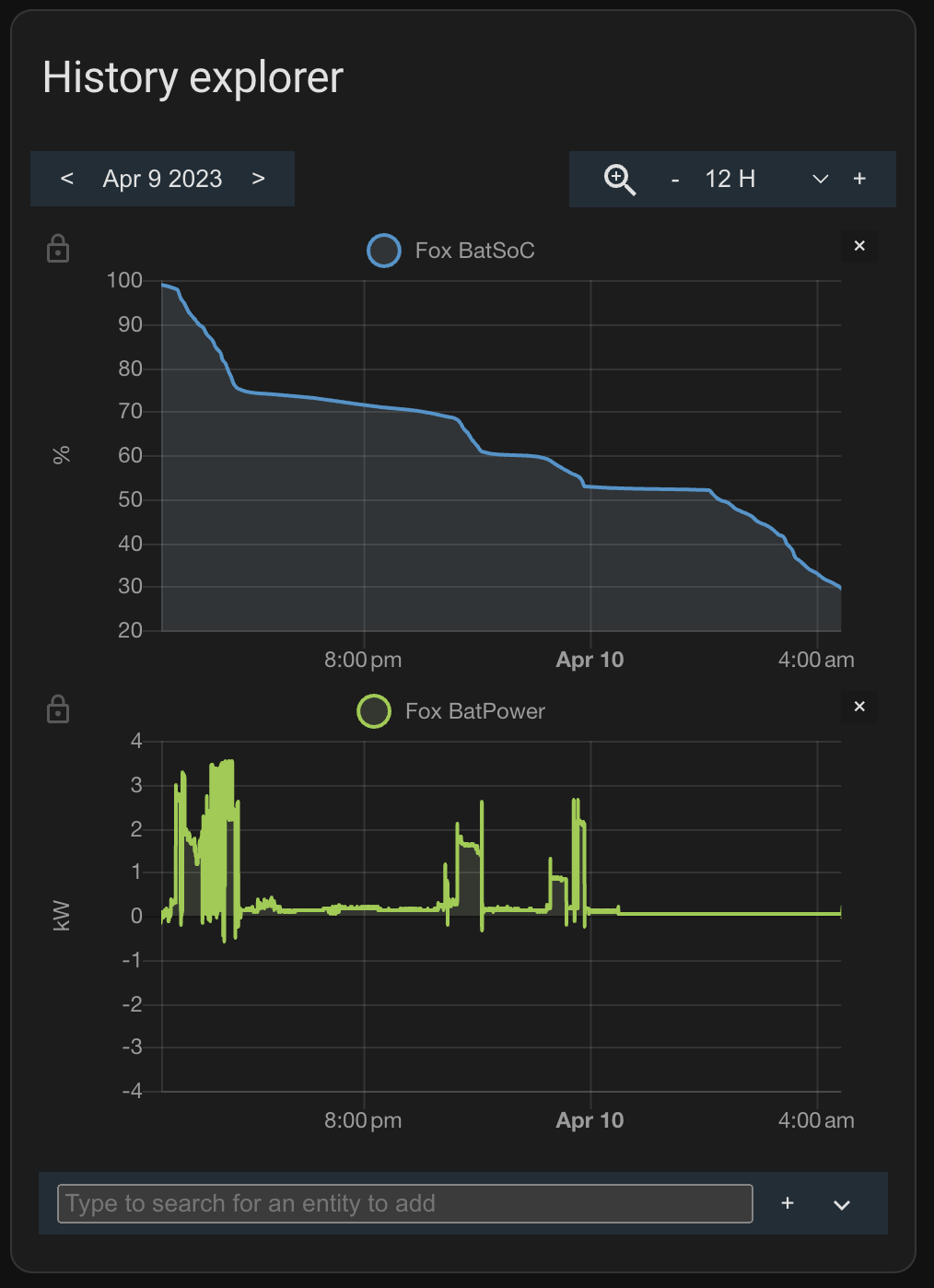Remove the Fox BatSoC graph
This screenshot has width=934, height=1288.
click(859, 246)
